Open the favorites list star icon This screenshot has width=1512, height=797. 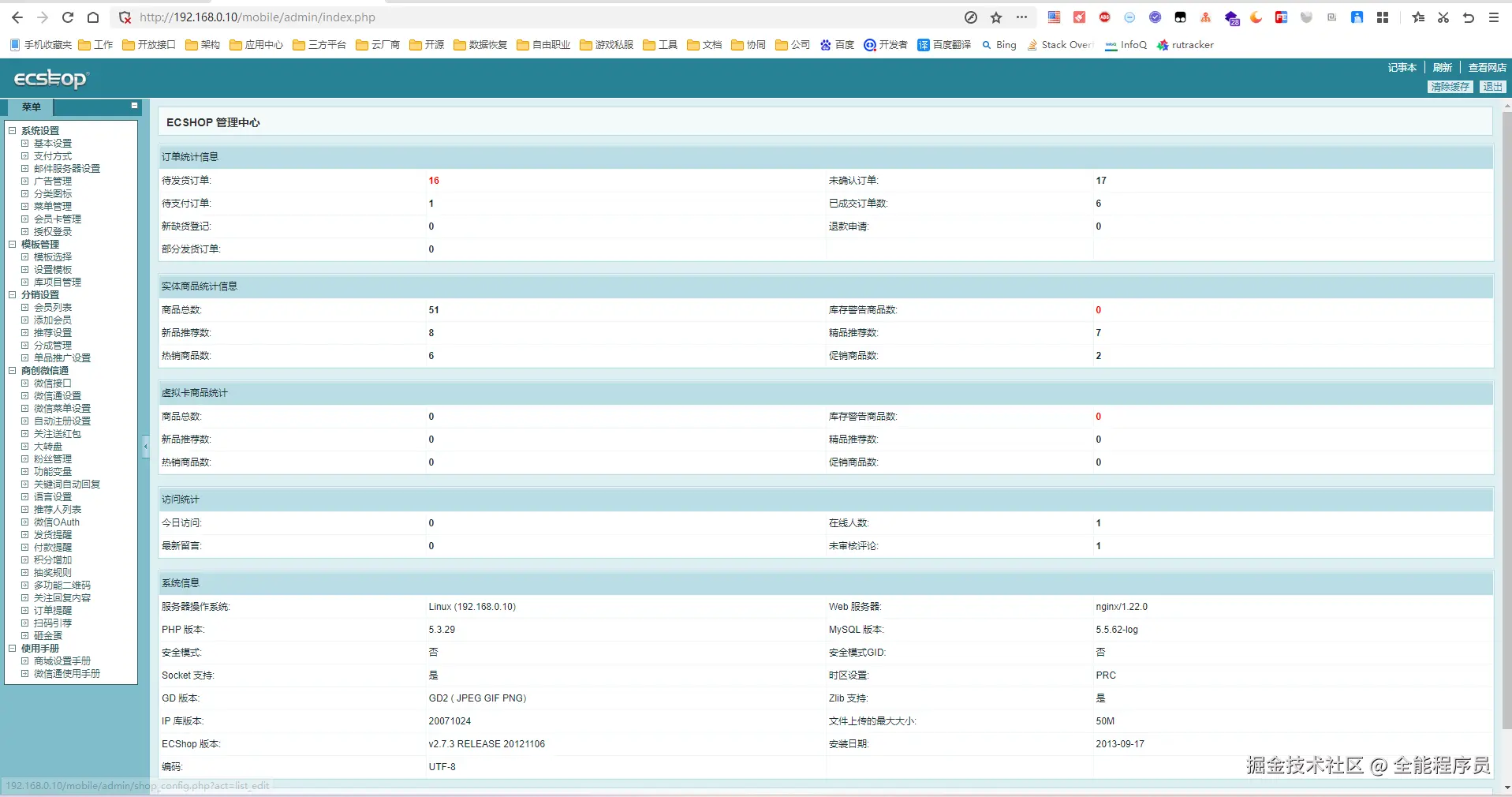tap(1418, 17)
